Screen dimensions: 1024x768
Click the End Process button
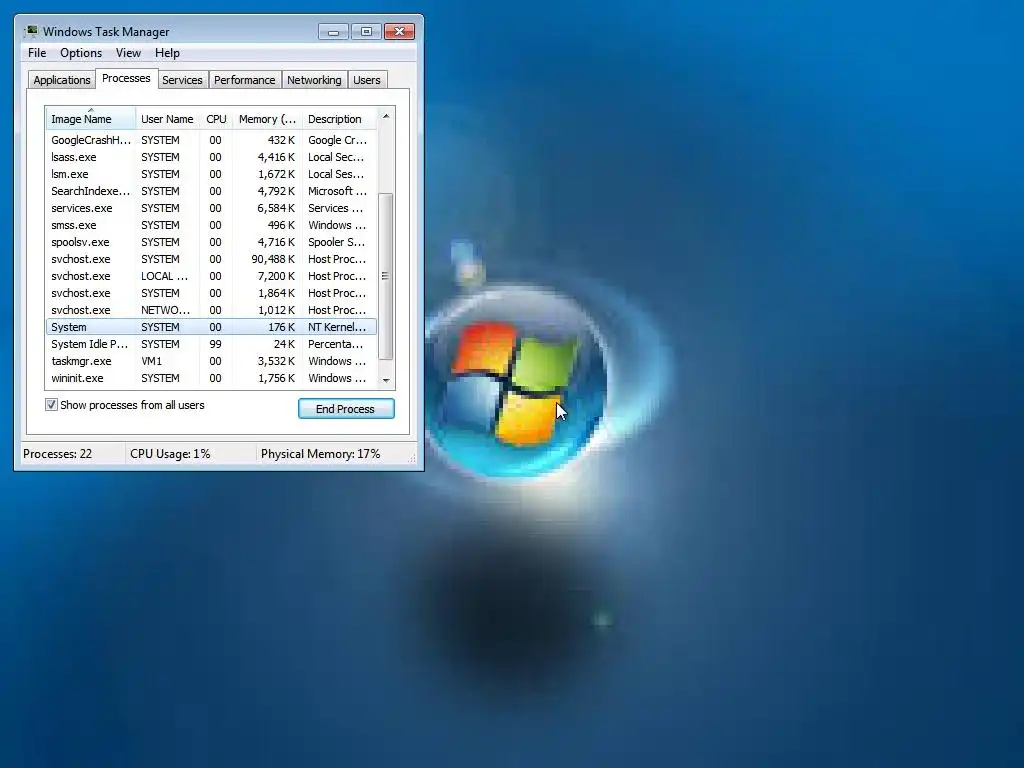pyautogui.click(x=346, y=409)
